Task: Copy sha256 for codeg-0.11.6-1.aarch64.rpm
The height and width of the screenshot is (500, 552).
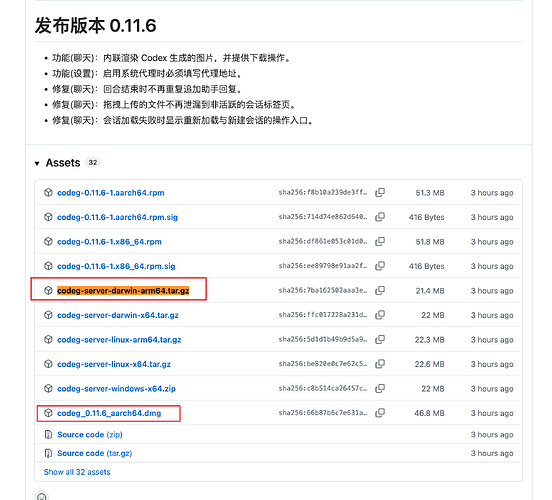Action: (380, 193)
